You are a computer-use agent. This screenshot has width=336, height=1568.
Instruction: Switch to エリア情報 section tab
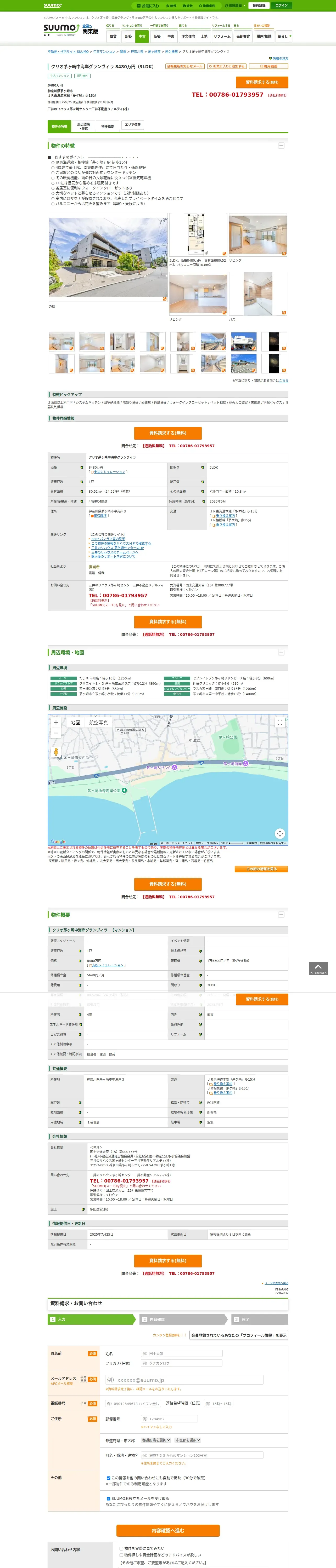coord(133,125)
